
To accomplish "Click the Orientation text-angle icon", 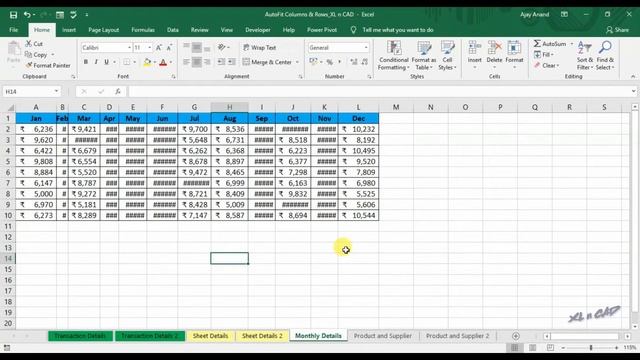I will tap(222, 48).
